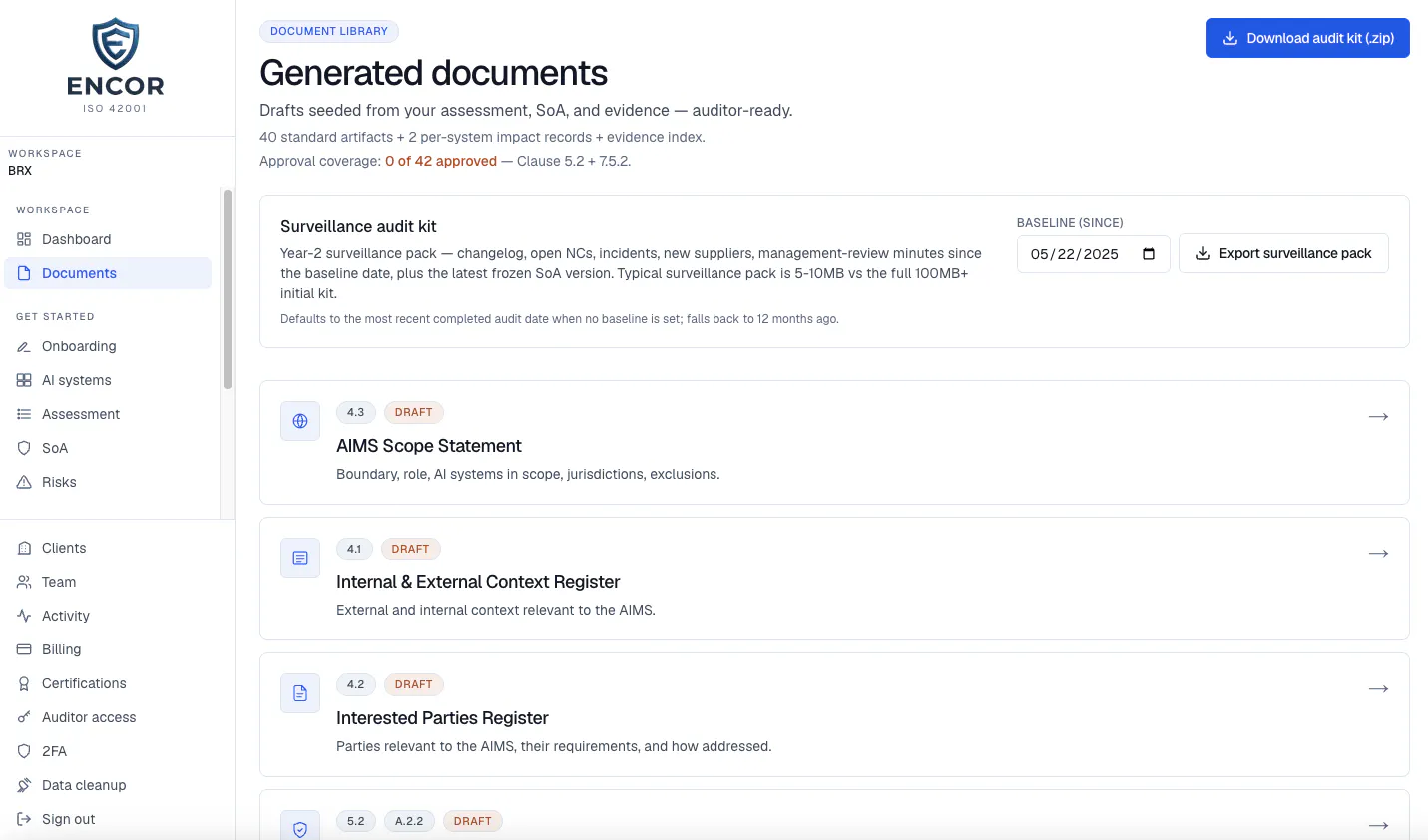Click the A.2.2 control tag

pos(409,821)
